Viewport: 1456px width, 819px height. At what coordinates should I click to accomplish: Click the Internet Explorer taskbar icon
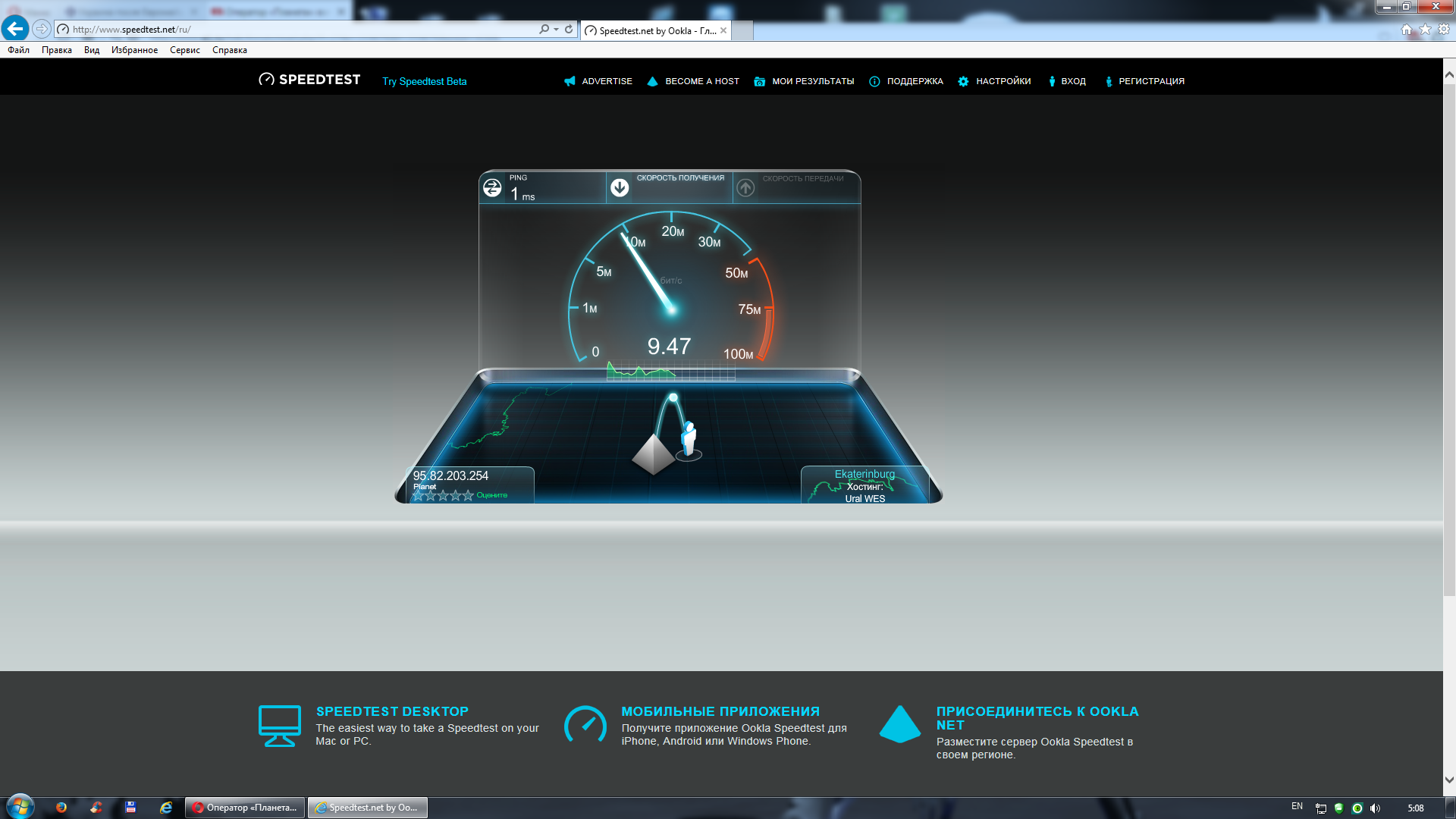pos(166,808)
